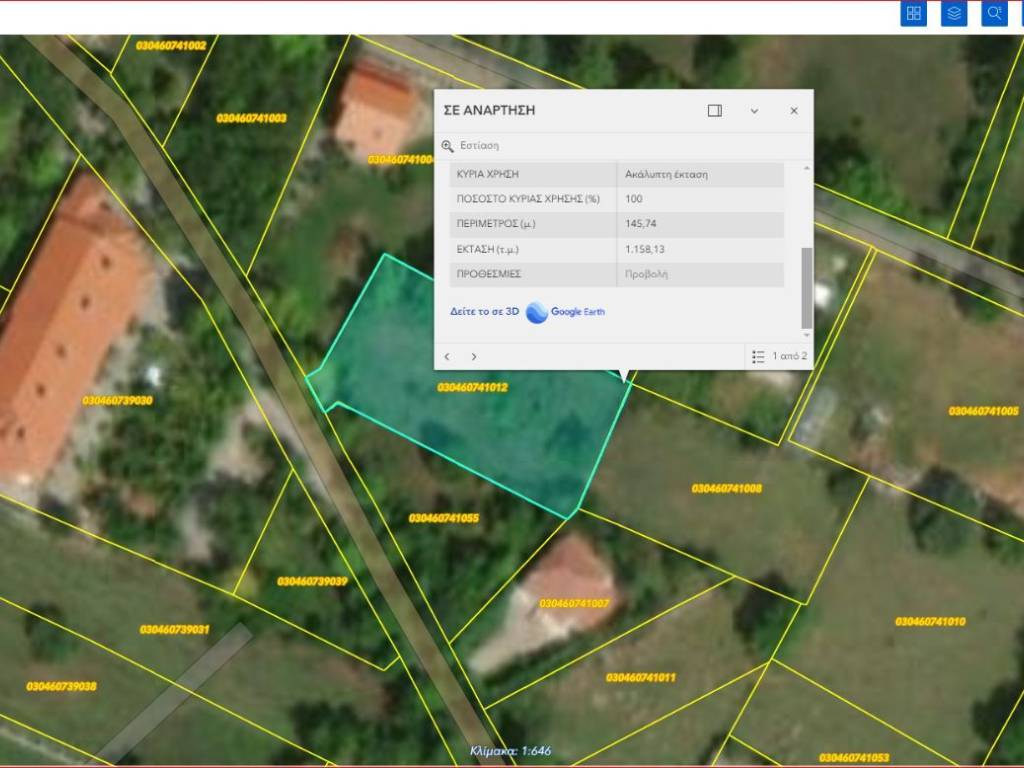The height and width of the screenshot is (768, 1024).
Task: Click the Προβολή link for ΠΡΟΘΕΣΜΙΕΣ
Action: pos(646,274)
